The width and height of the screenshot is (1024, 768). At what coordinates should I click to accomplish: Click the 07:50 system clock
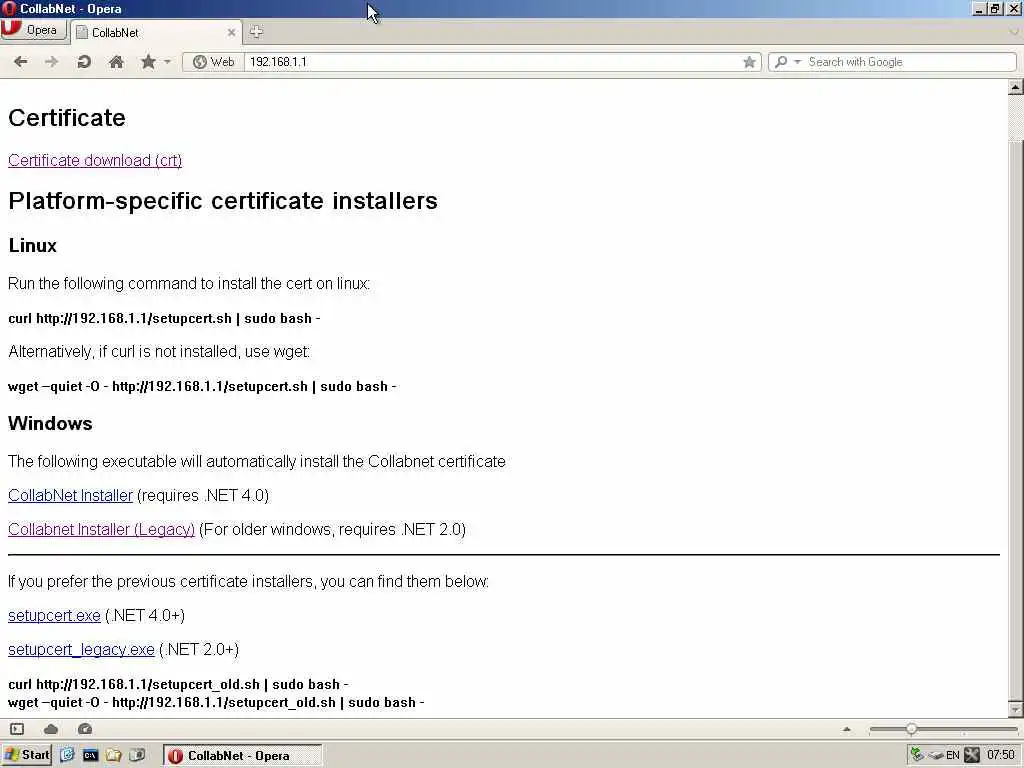click(x=1000, y=756)
